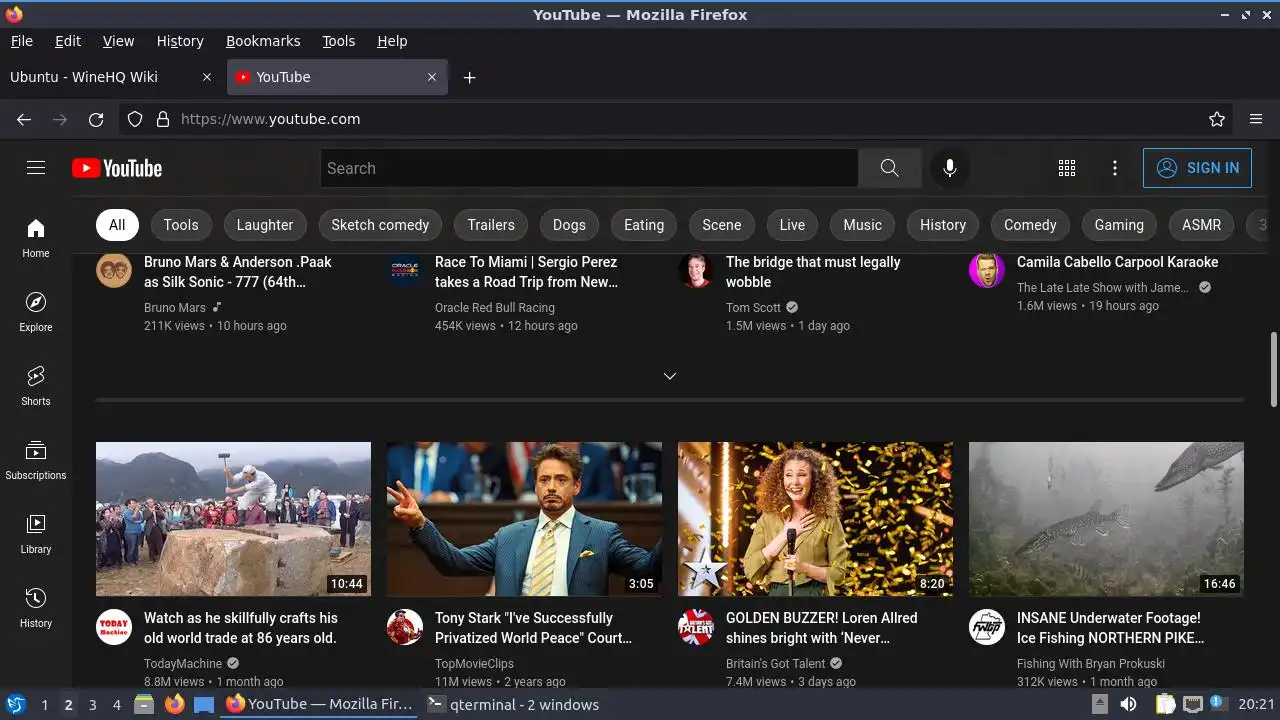This screenshot has width=1280, height=720.
Task: Select the Gaming filter chip
Action: pyautogui.click(x=1119, y=225)
